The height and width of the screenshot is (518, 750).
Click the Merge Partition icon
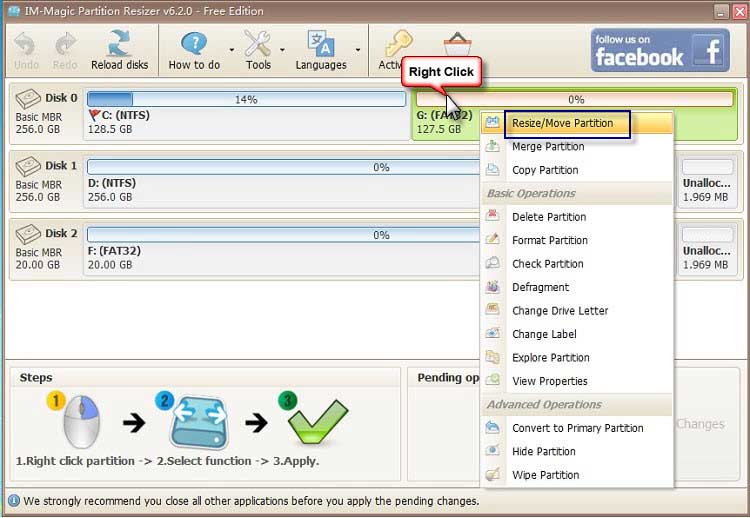point(492,145)
